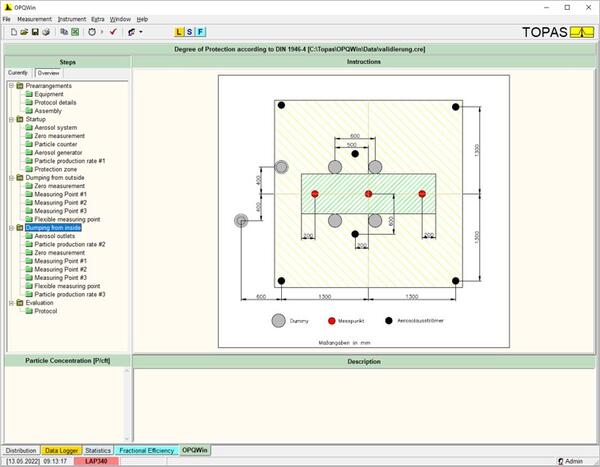Click the Copy toolbar icon

point(64,32)
